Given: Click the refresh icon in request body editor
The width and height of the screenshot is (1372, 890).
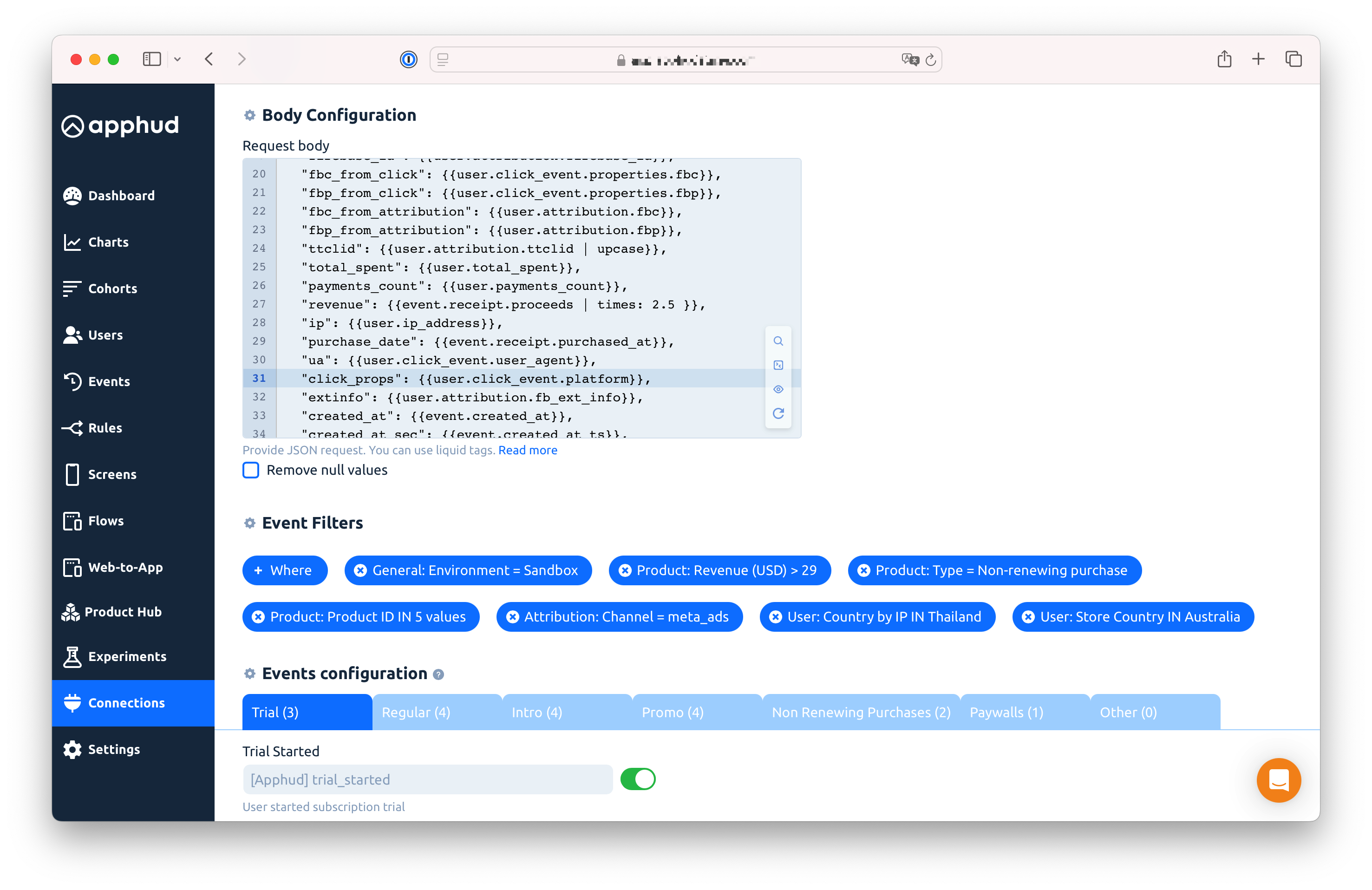Looking at the screenshot, I should tap(778, 413).
